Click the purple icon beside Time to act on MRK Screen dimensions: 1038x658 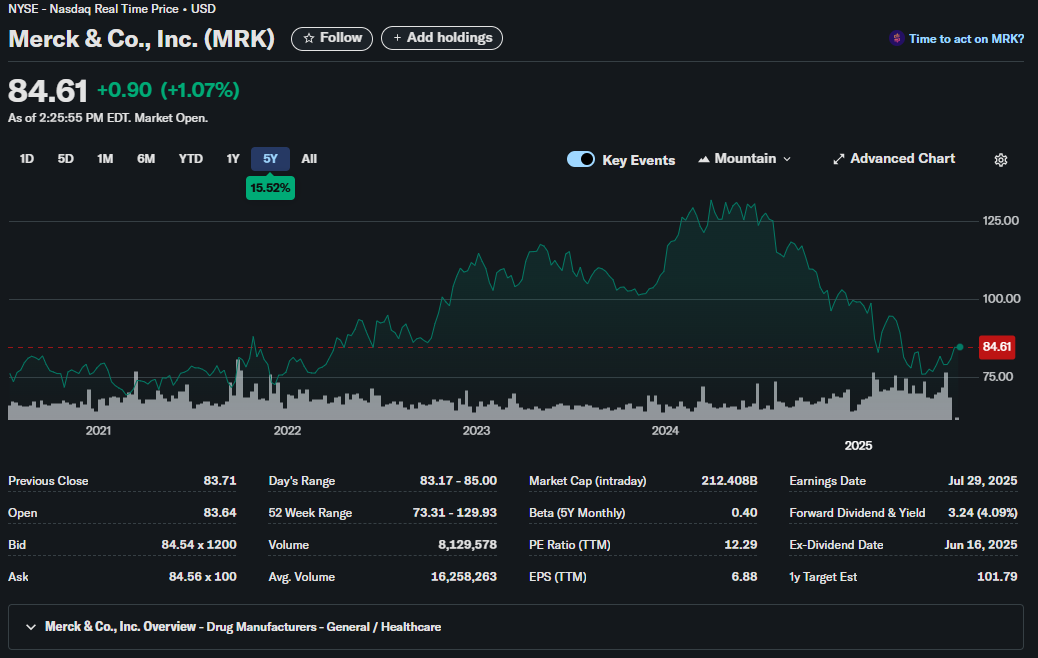[x=896, y=38]
